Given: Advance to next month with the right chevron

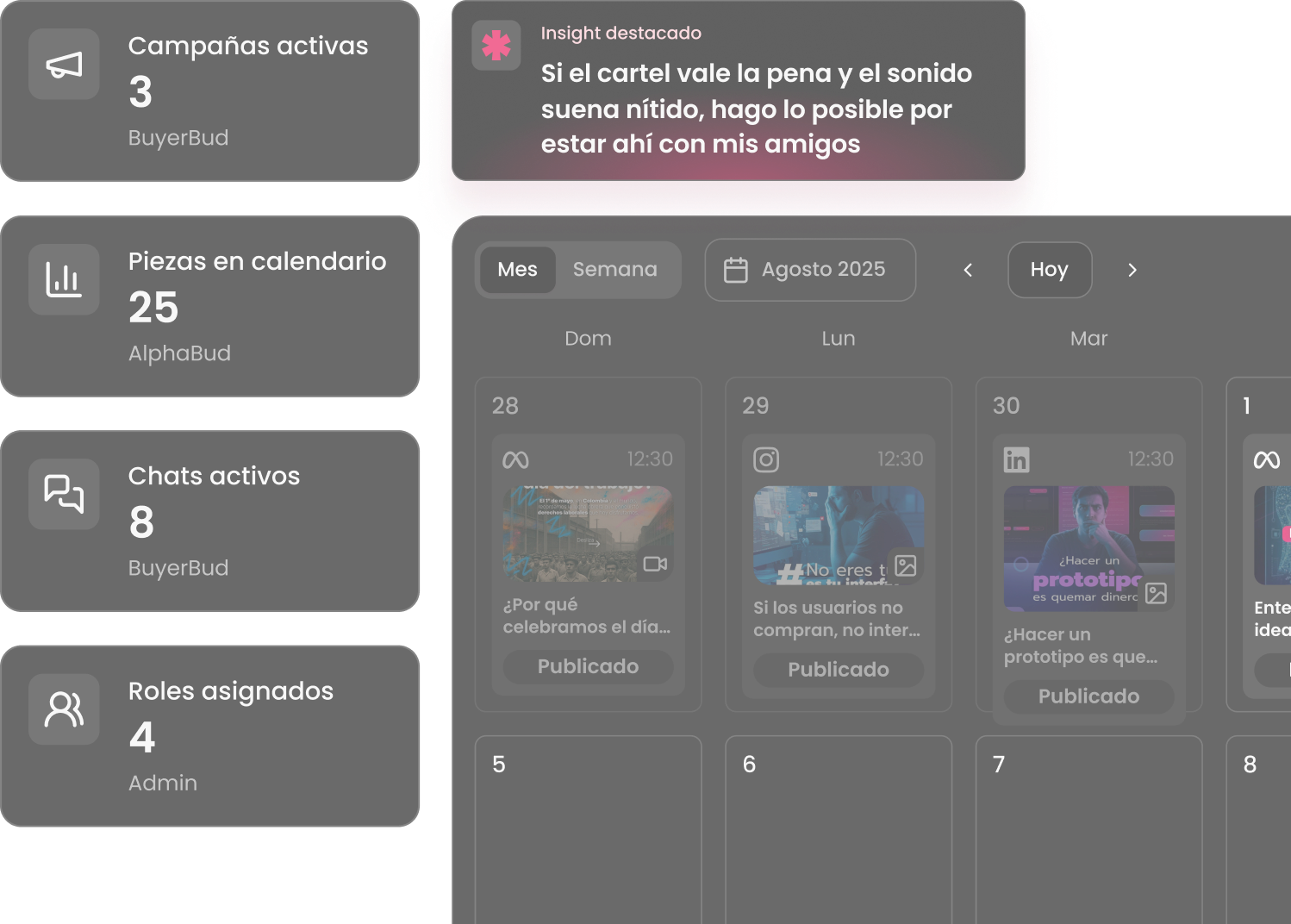Looking at the screenshot, I should pyautogui.click(x=1132, y=270).
